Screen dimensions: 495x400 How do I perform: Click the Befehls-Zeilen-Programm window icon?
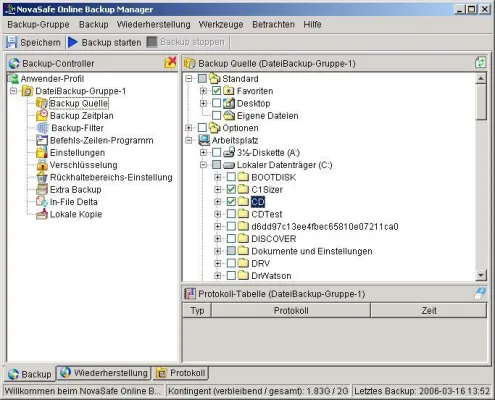point(42,140)
